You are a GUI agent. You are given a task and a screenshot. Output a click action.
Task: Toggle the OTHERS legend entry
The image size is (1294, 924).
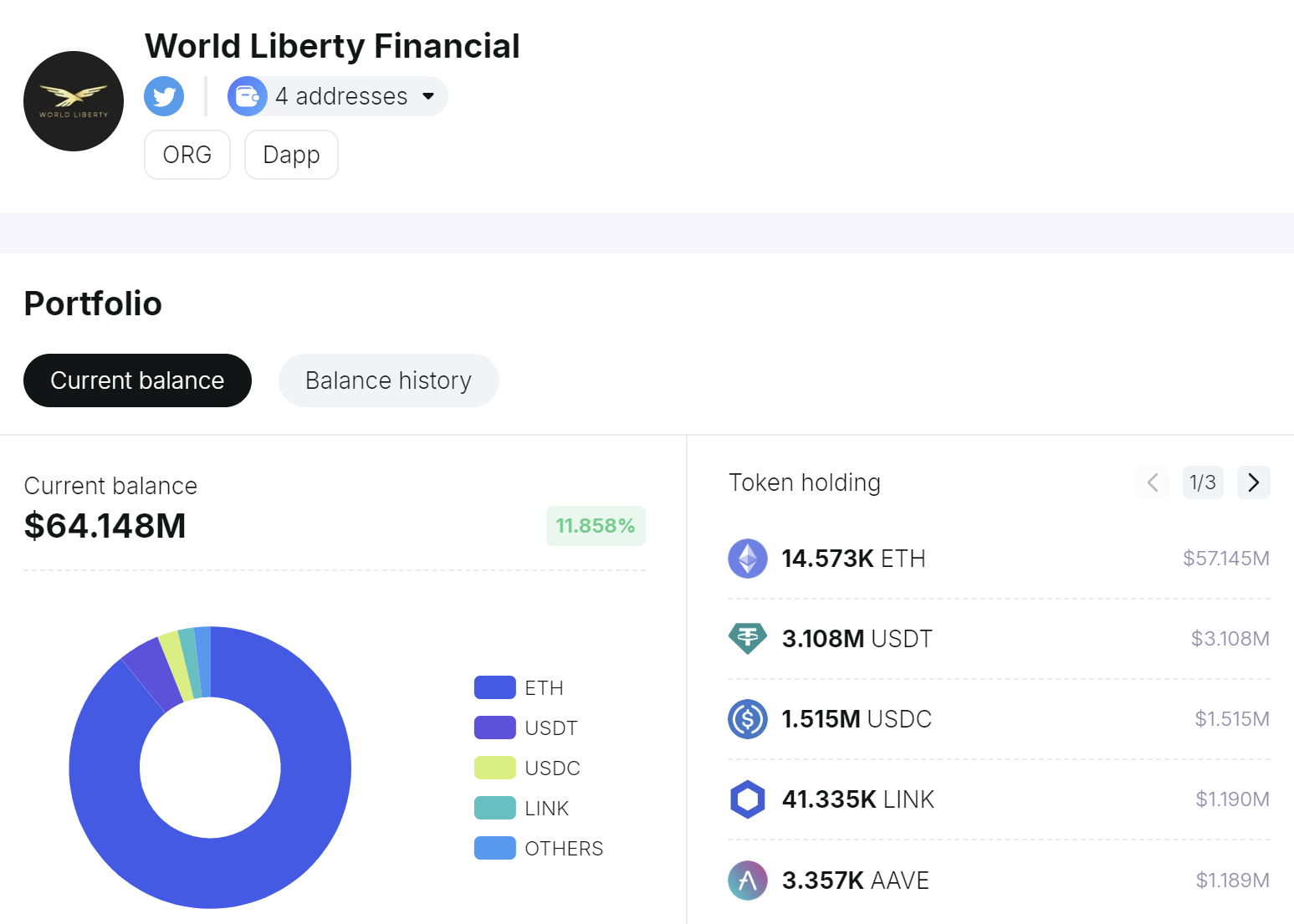[538, 848]
